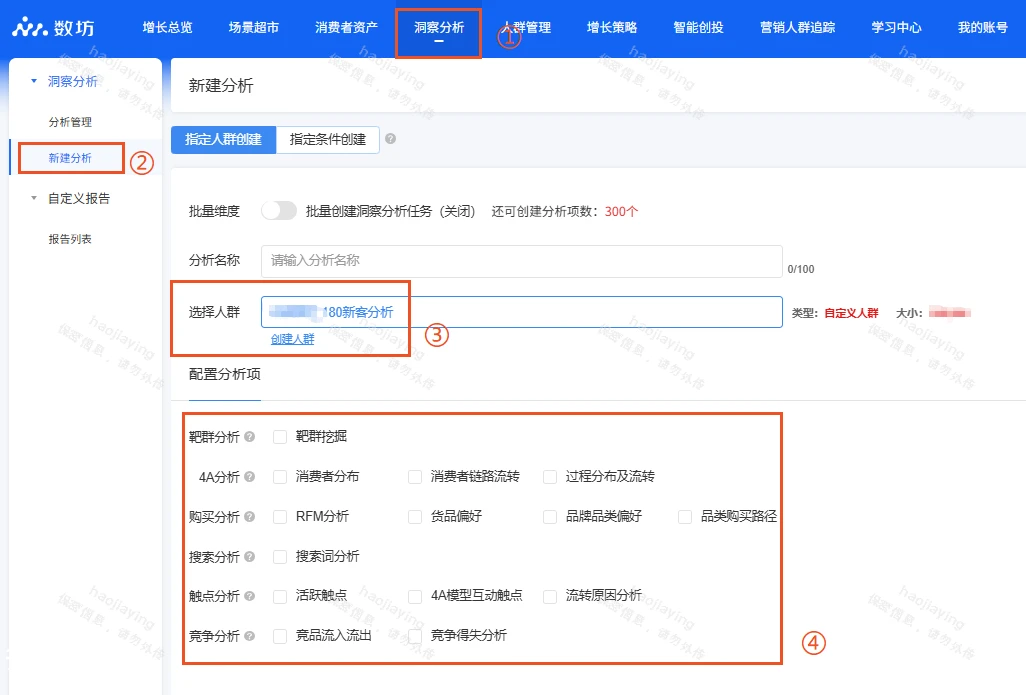Screen dimensions: 1026x695
Task: Check the 搜索词分析 checkbox
Action: coord(280,557)
